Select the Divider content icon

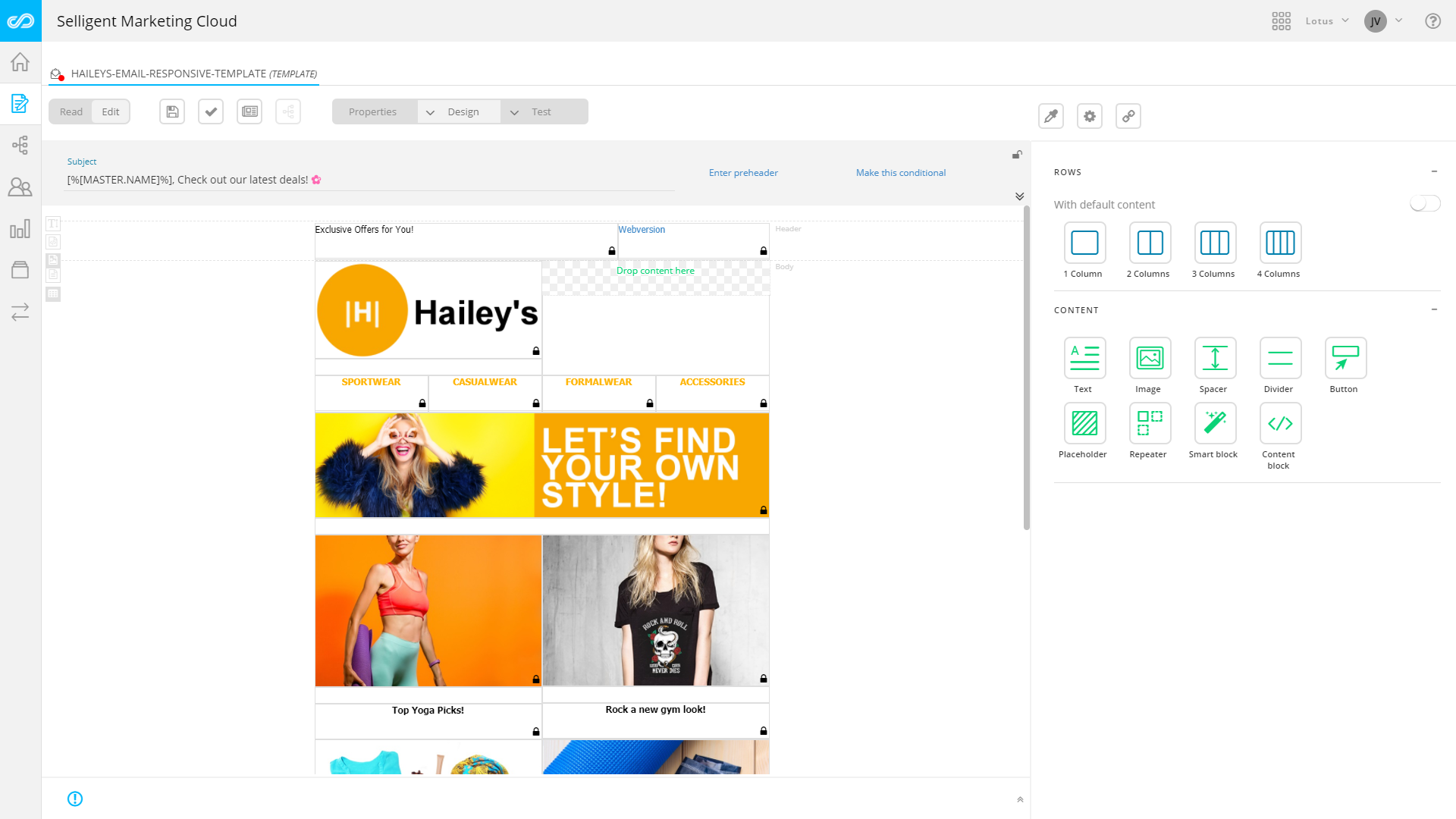pos(1279,358)
